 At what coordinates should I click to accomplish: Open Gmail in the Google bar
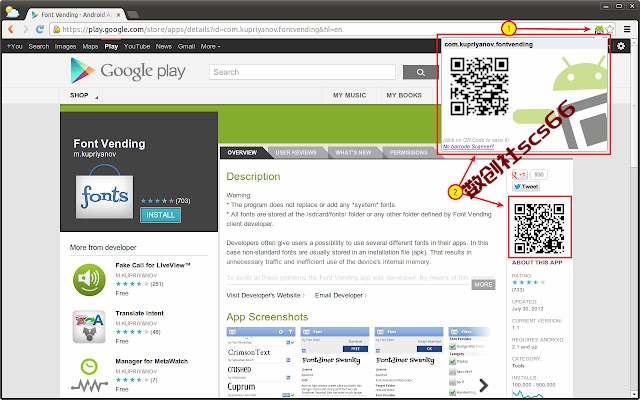(186, 47)
